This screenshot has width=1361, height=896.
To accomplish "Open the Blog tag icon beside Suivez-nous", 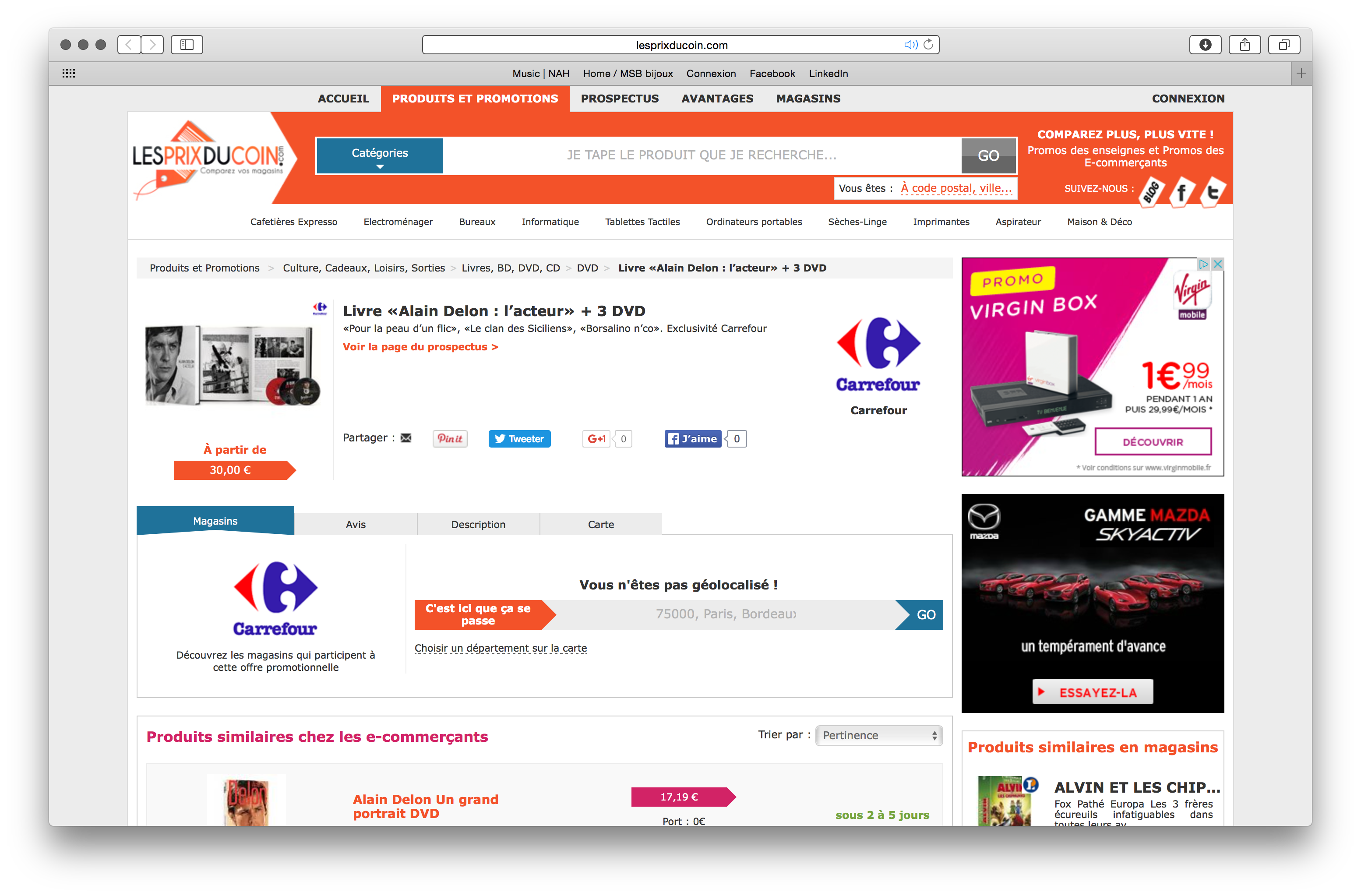I will click(1151, 191).
